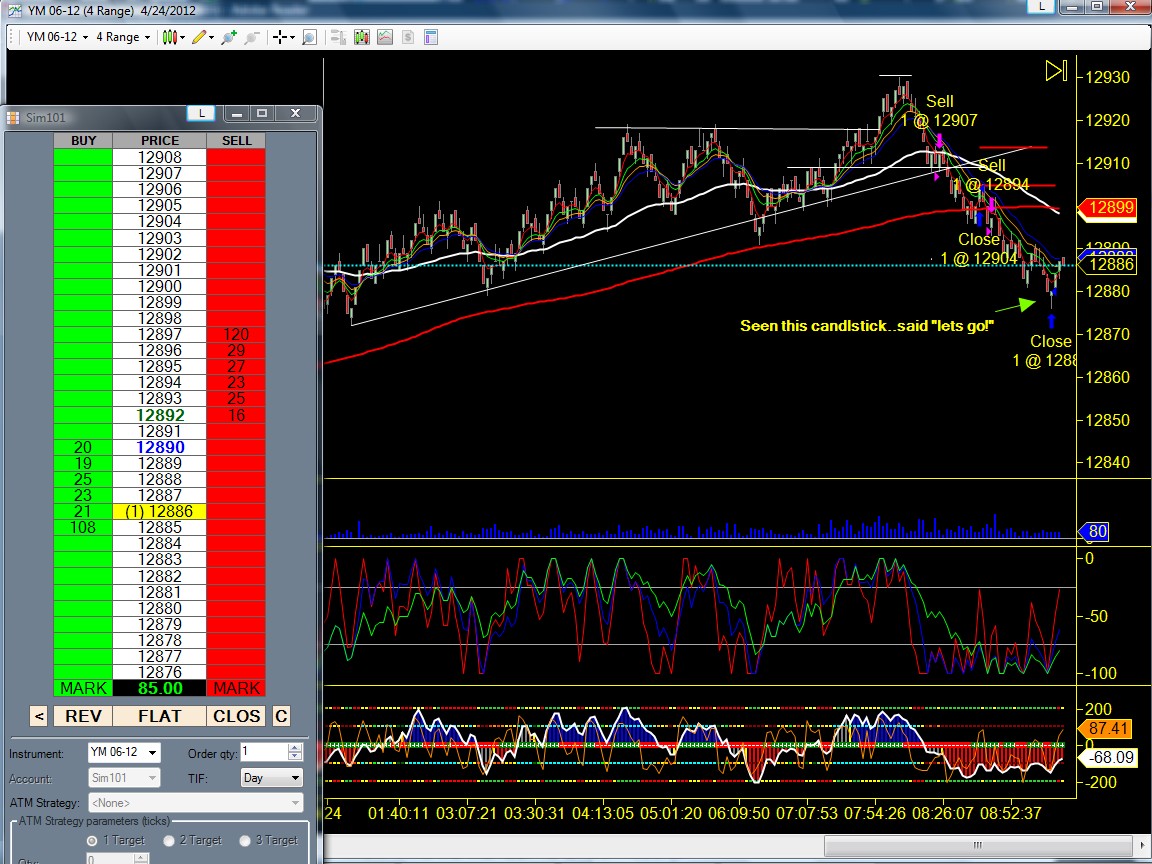
Task: Click the orange 87.41 indicator marker
Action: tap(1106, 728)
